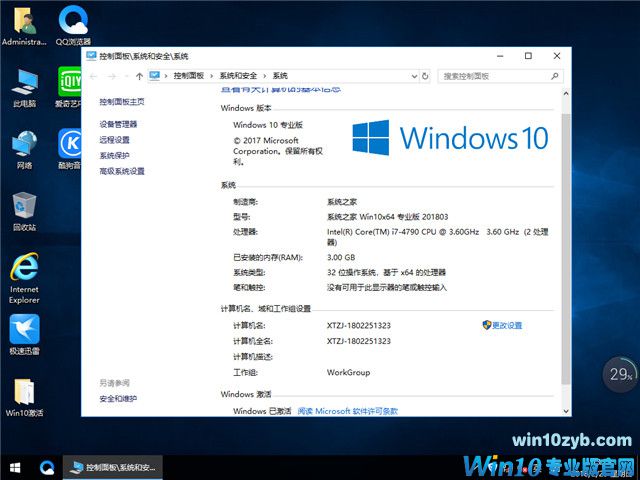Open the recent locations dropdown arrow
The image size is (640, 480).
(127, 76)
